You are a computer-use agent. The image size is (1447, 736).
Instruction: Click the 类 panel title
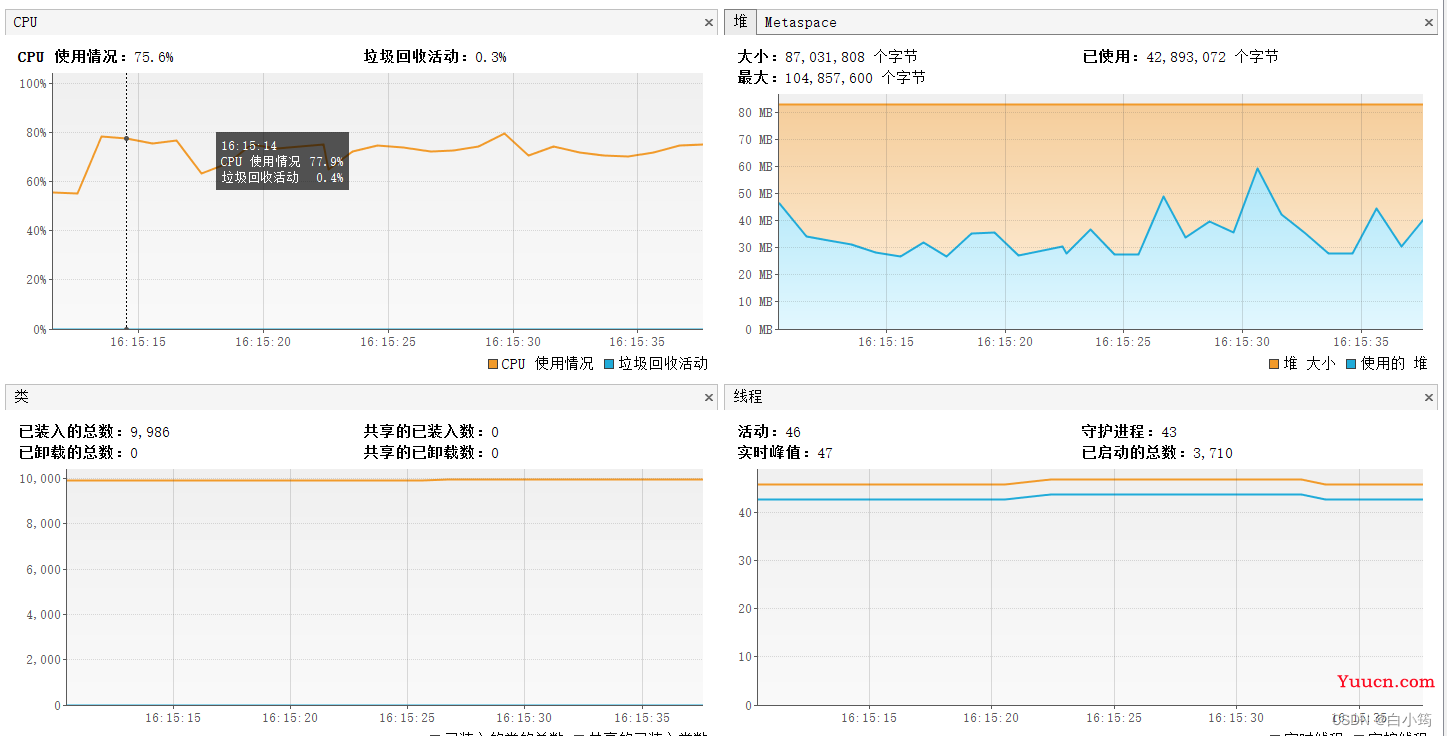coord(22,397)
